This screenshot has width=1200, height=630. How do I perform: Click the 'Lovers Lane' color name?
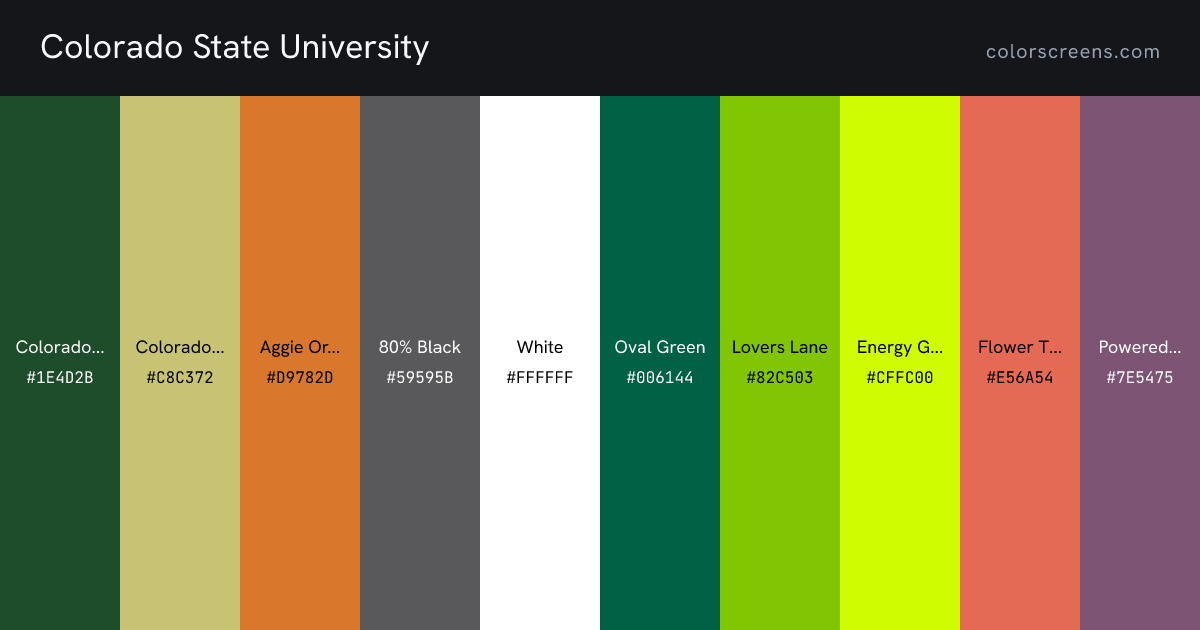point(780,347)
